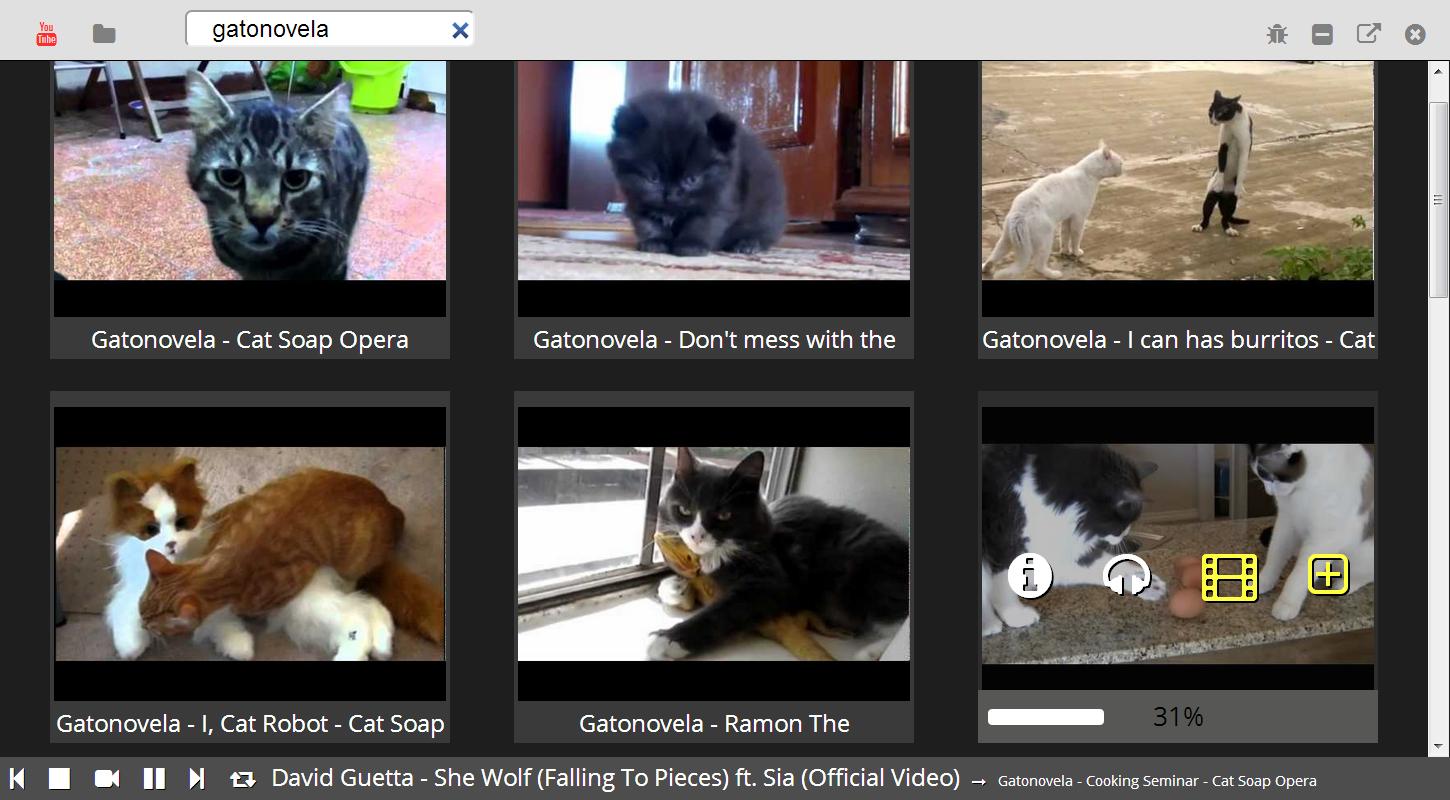The width and height of the screenshot is (1450, 800).
Task: Open the I, Cat Robot thumbnail
Action: [x=250, y=553]
